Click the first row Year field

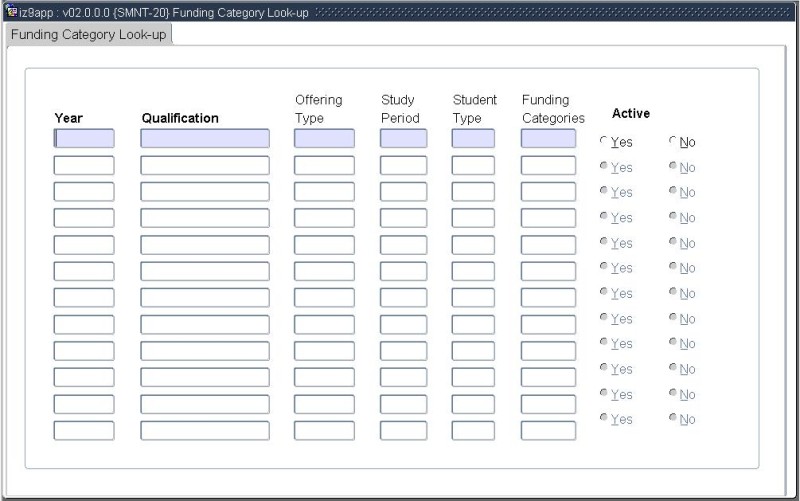click(x=84, y=139)
